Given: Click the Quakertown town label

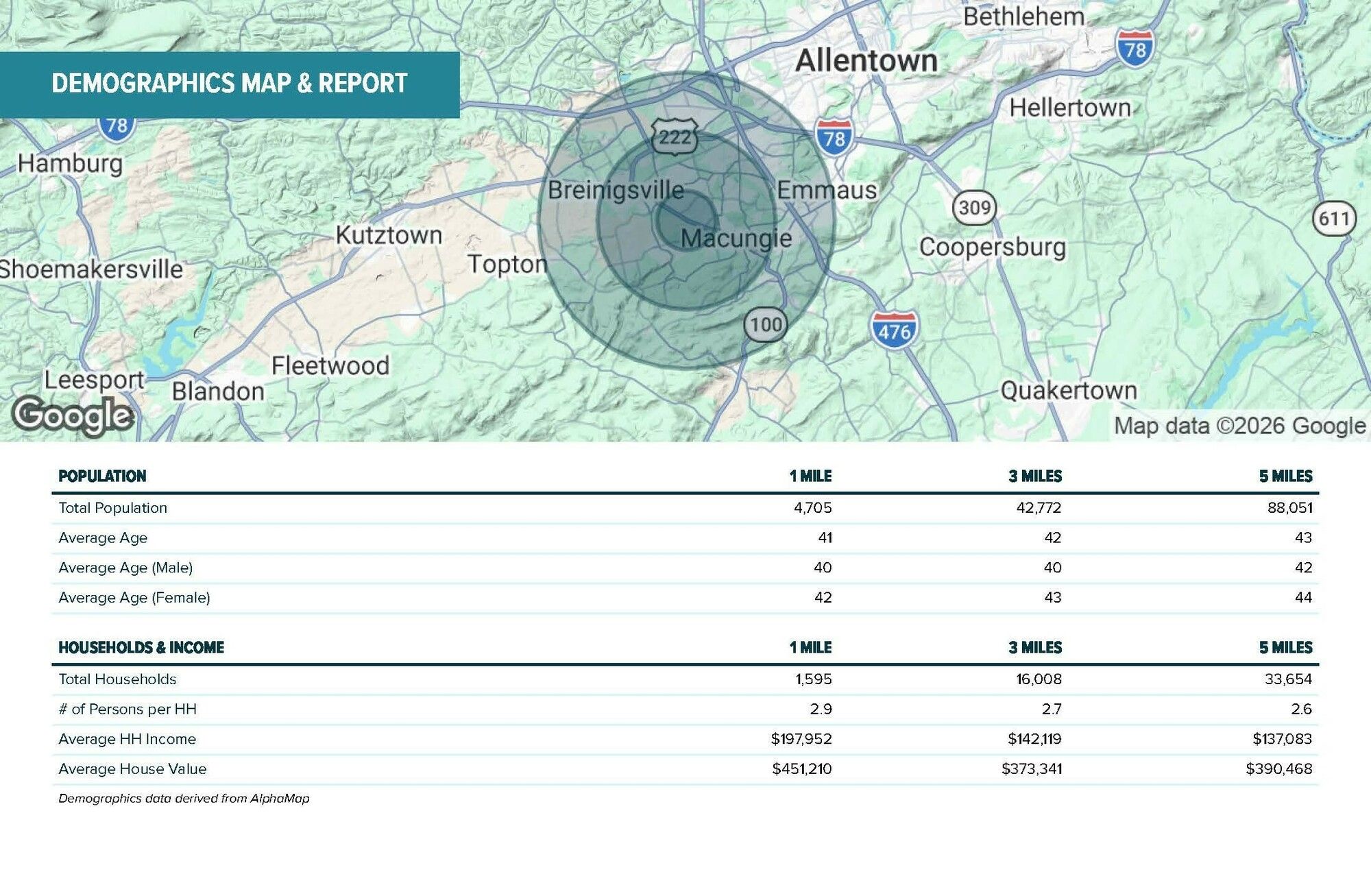Looking at the screenshot, I should click(x=1068, y=391).
